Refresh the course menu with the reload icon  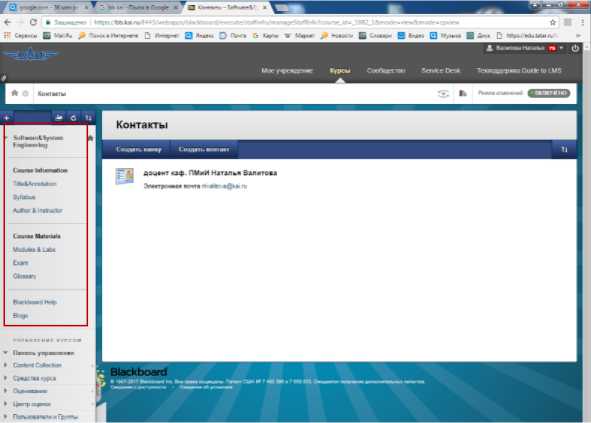[x=73, y=118]
